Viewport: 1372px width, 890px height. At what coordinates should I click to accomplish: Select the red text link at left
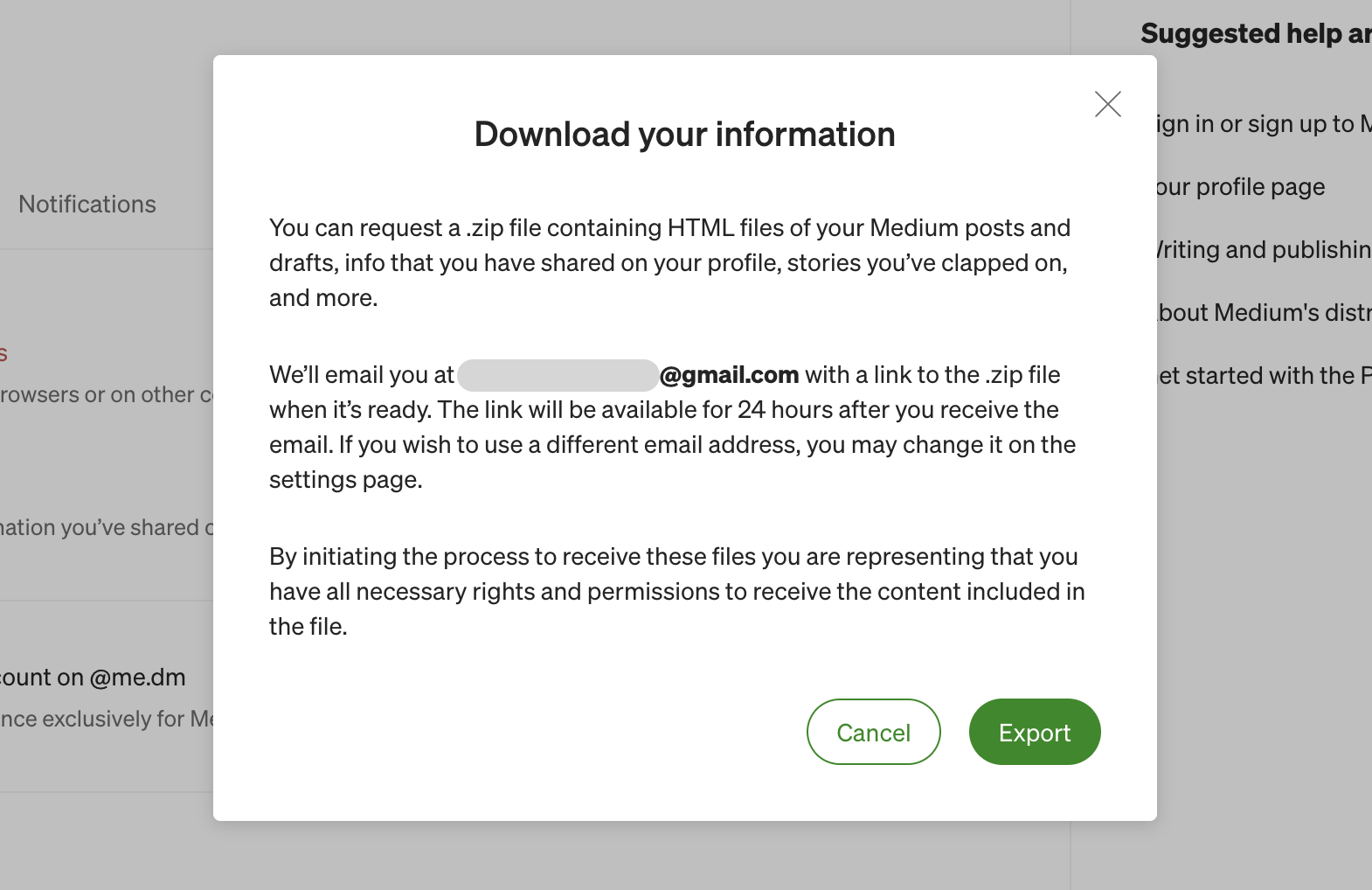pyautogui.click(x=3, y=354)
